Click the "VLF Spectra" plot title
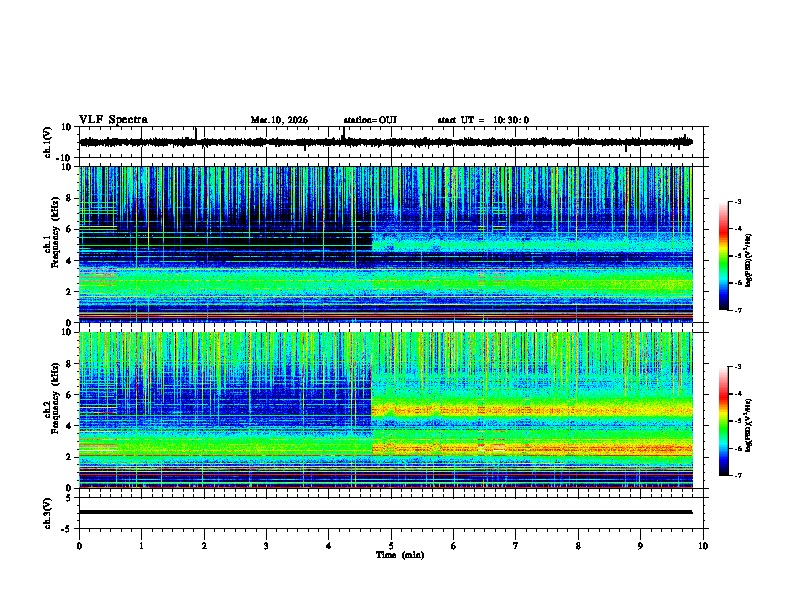Viewport: 792px width, 612px height. tap(113, 120)
